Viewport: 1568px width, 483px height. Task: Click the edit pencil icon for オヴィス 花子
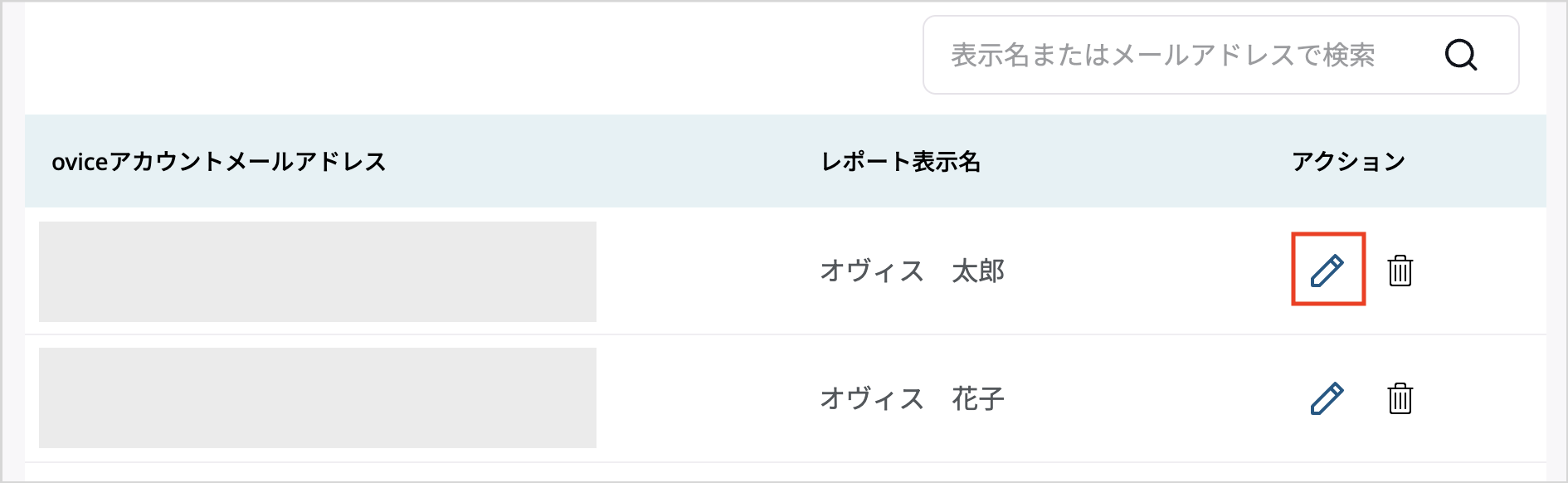[1327, 398]
